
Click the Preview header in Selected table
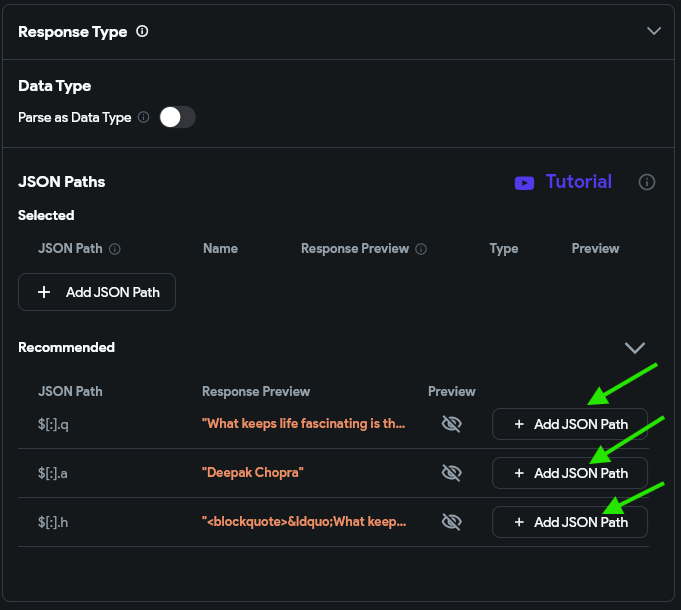(595, 248)
